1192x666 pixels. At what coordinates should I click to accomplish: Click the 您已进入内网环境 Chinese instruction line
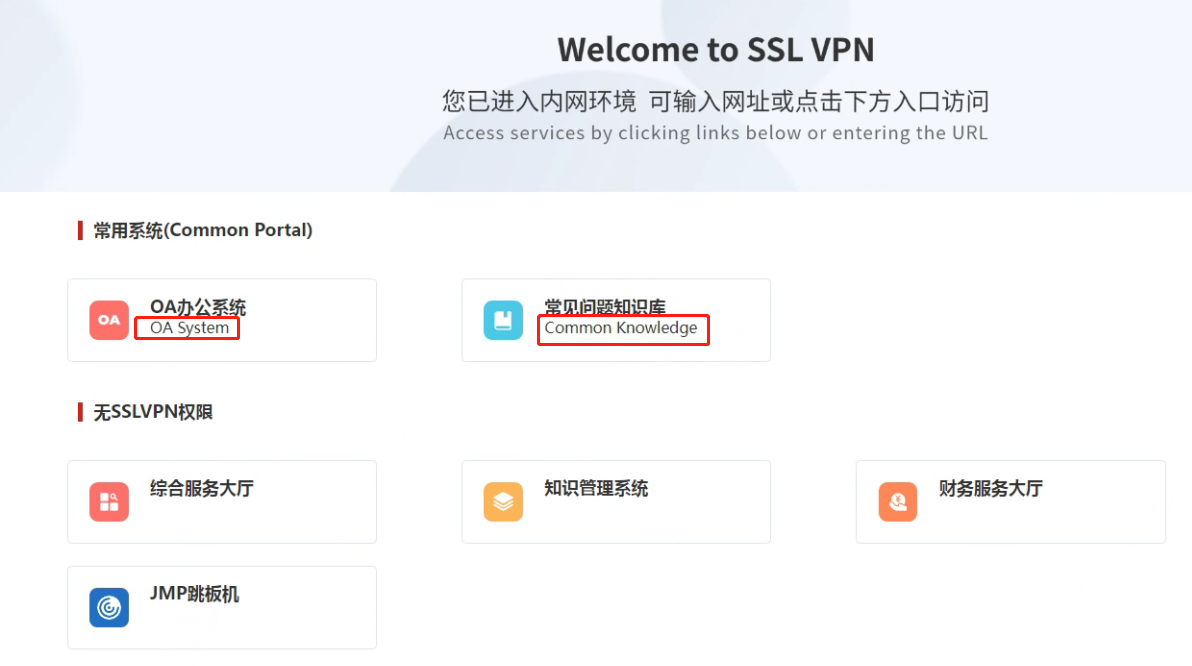click(715, 101)
